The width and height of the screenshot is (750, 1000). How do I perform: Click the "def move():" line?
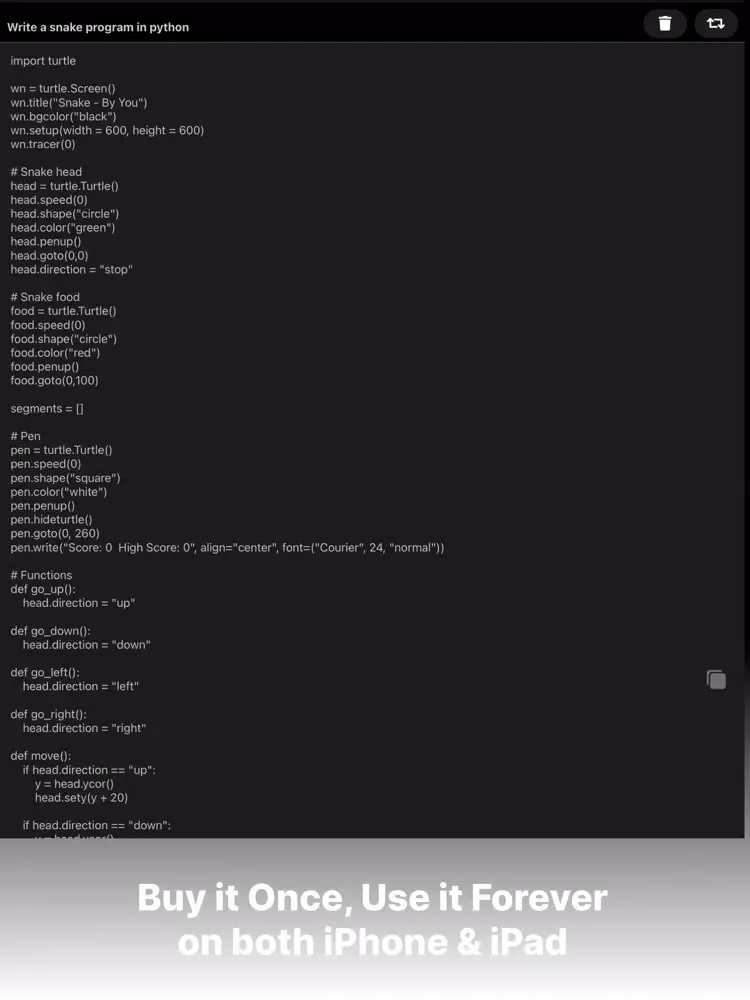[41, 756]
